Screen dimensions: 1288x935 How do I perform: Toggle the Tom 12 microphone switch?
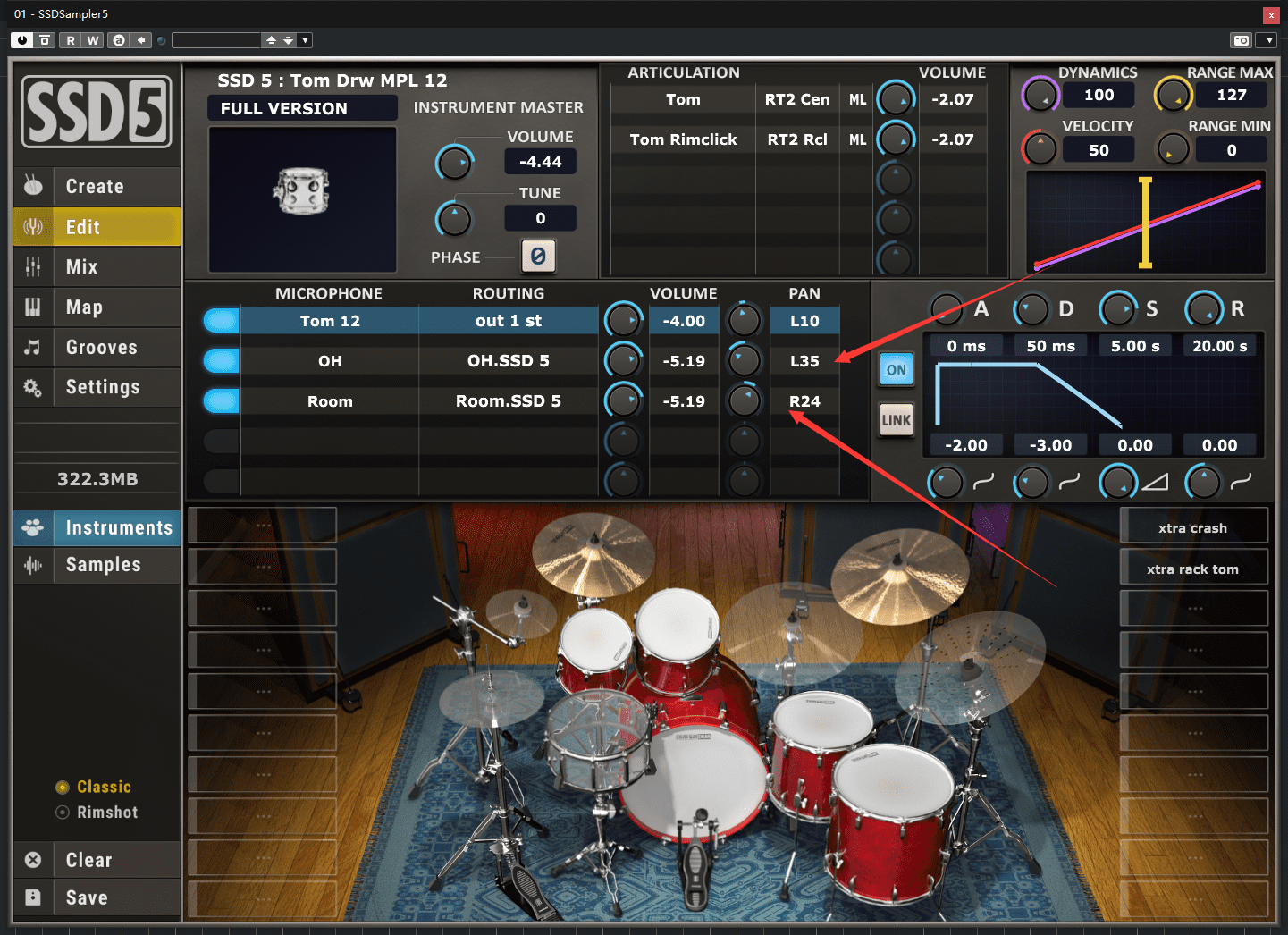point(221,321)
